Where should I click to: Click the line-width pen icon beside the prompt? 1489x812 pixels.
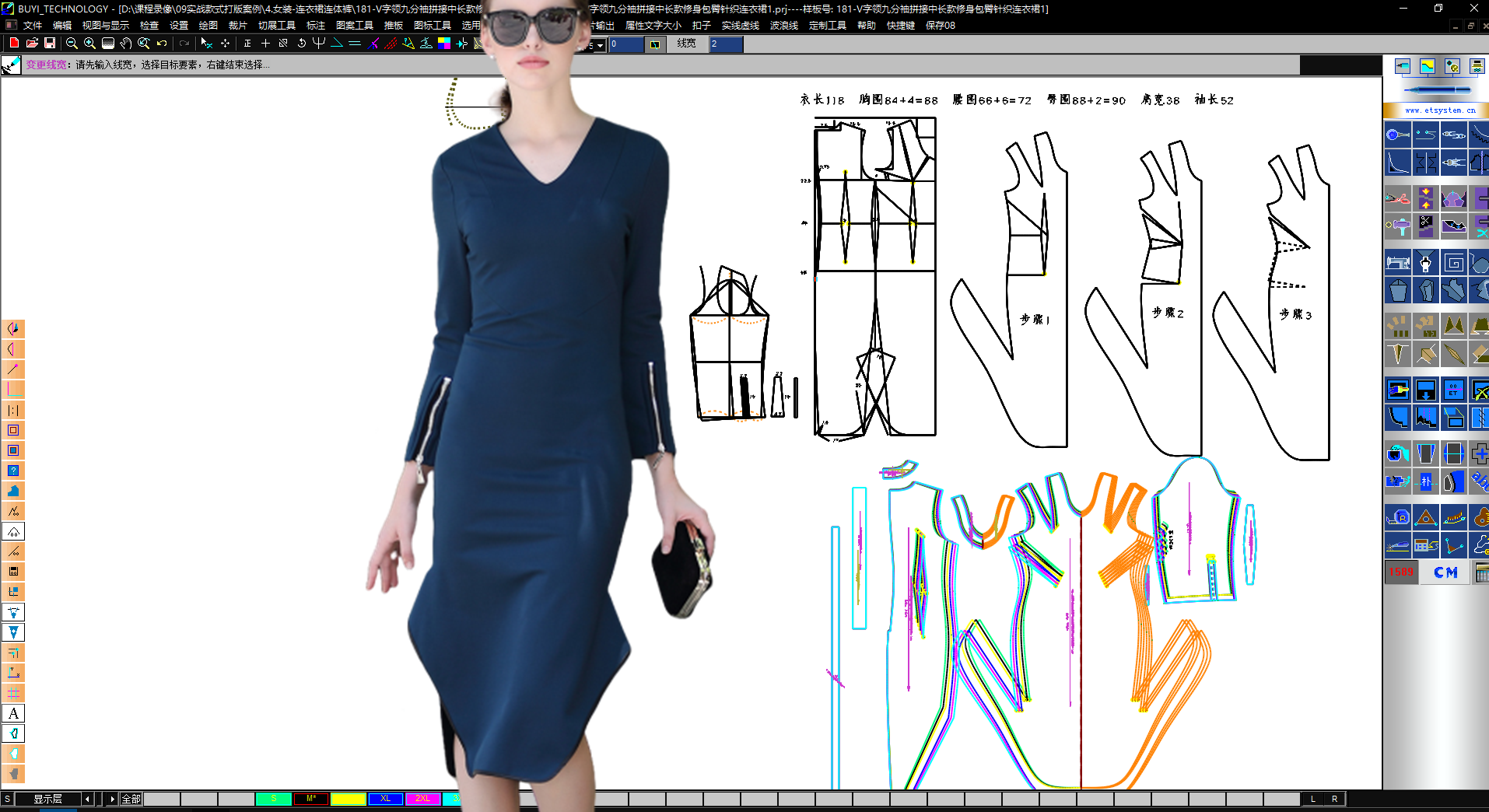pos(11,65)
